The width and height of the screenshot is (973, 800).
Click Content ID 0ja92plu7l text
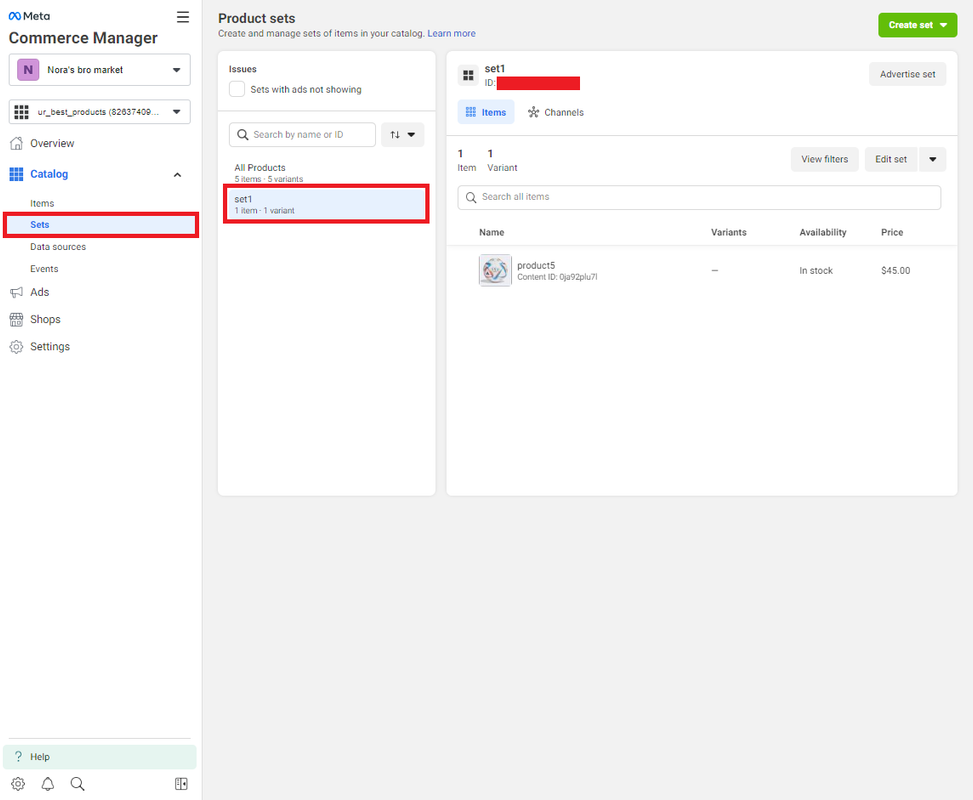(x=557, y=277)
